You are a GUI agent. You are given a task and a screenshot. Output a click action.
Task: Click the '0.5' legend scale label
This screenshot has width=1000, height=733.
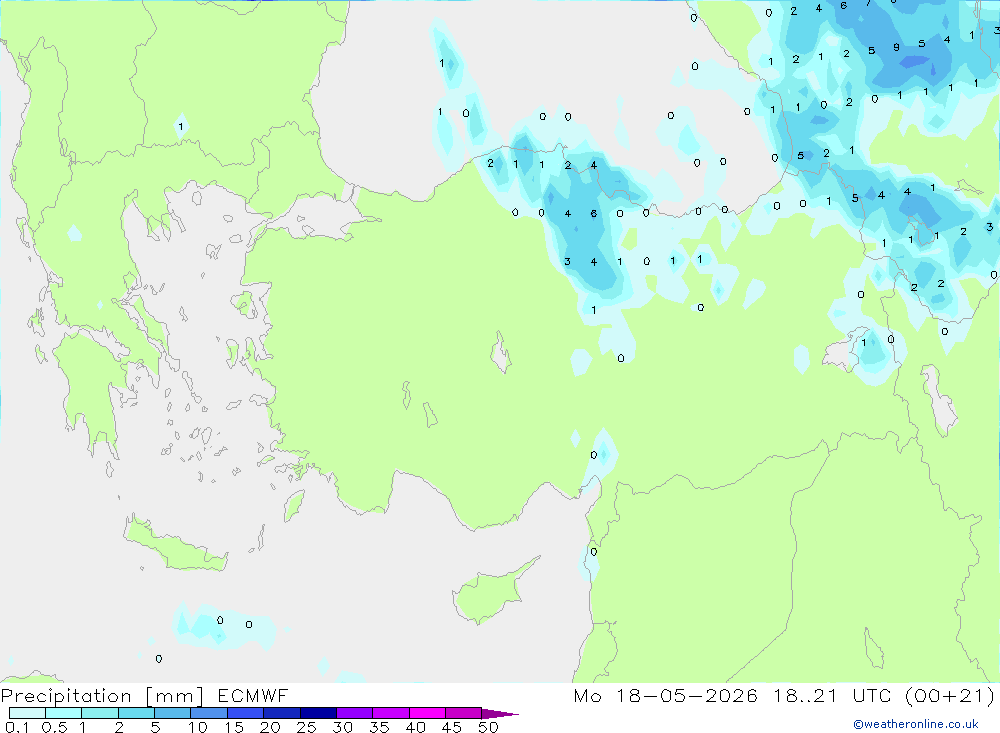click(54, 727)
